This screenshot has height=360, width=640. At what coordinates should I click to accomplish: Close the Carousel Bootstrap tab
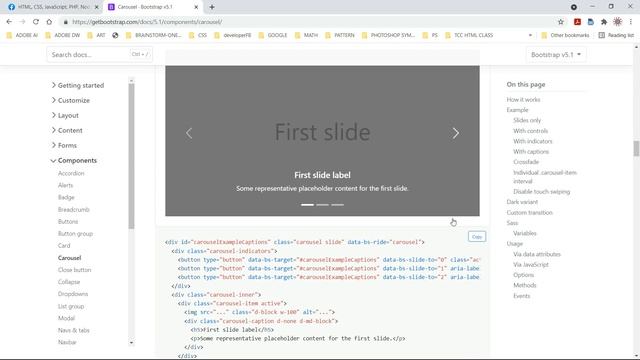point(196,7)
